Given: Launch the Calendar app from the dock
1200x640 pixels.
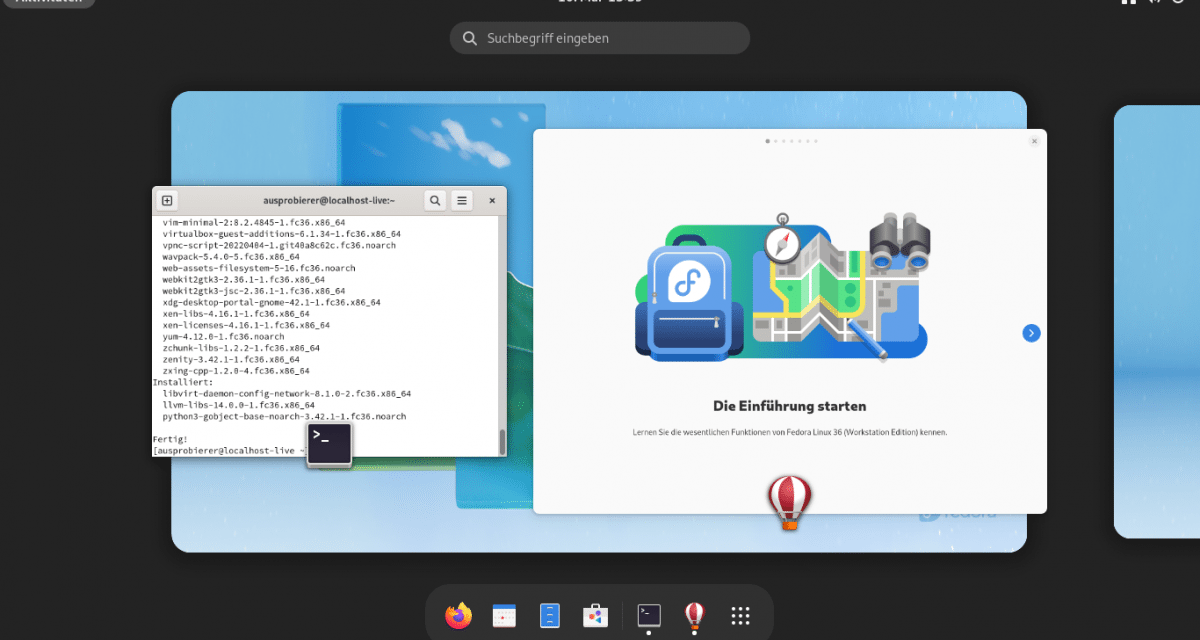Looking at the screenshot, I should pos(504,615).
